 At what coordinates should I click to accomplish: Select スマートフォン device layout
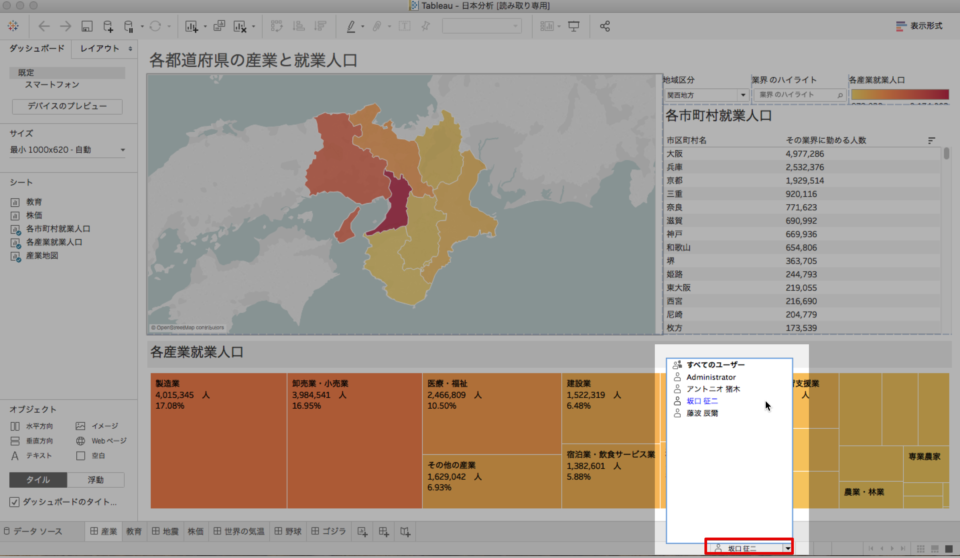[x=52, y=85]
